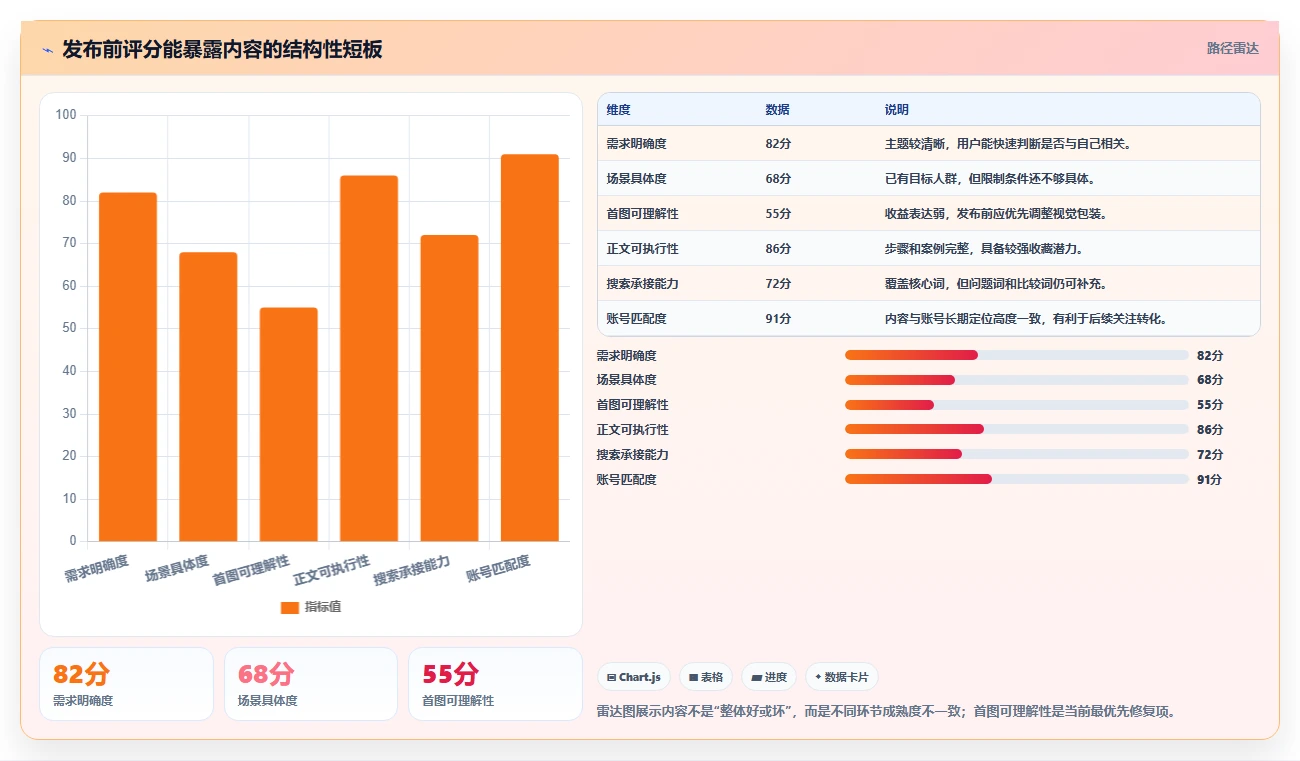Click description 内容与账号长期定位高度一致
Screen dimensions: 1300x761
1027,319
